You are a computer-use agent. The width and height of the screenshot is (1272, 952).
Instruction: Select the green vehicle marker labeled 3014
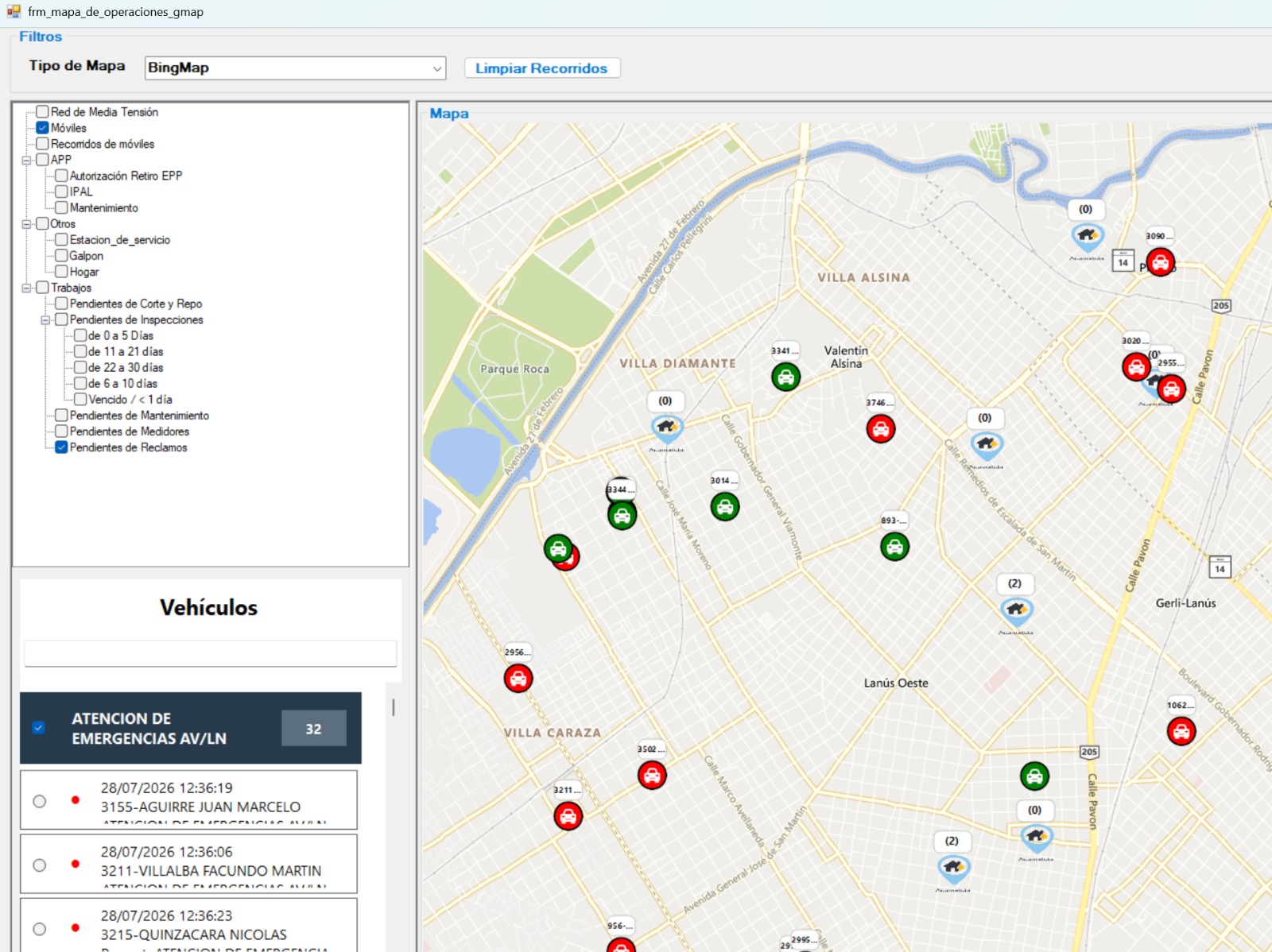click(x=725, y=506)
